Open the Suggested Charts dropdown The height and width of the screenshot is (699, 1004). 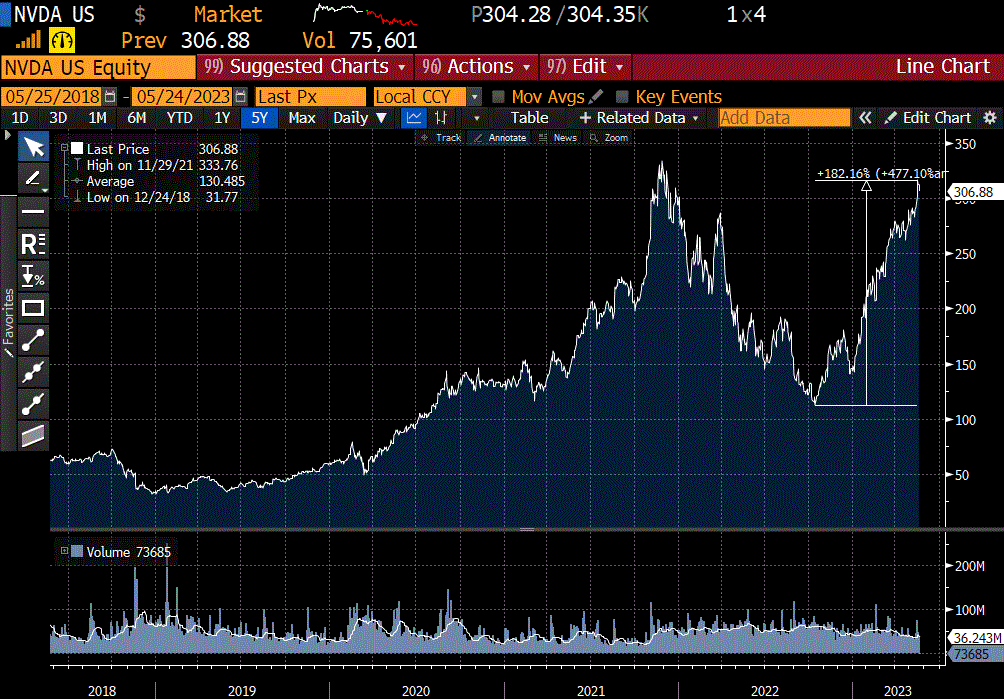[x=305, y=67]
